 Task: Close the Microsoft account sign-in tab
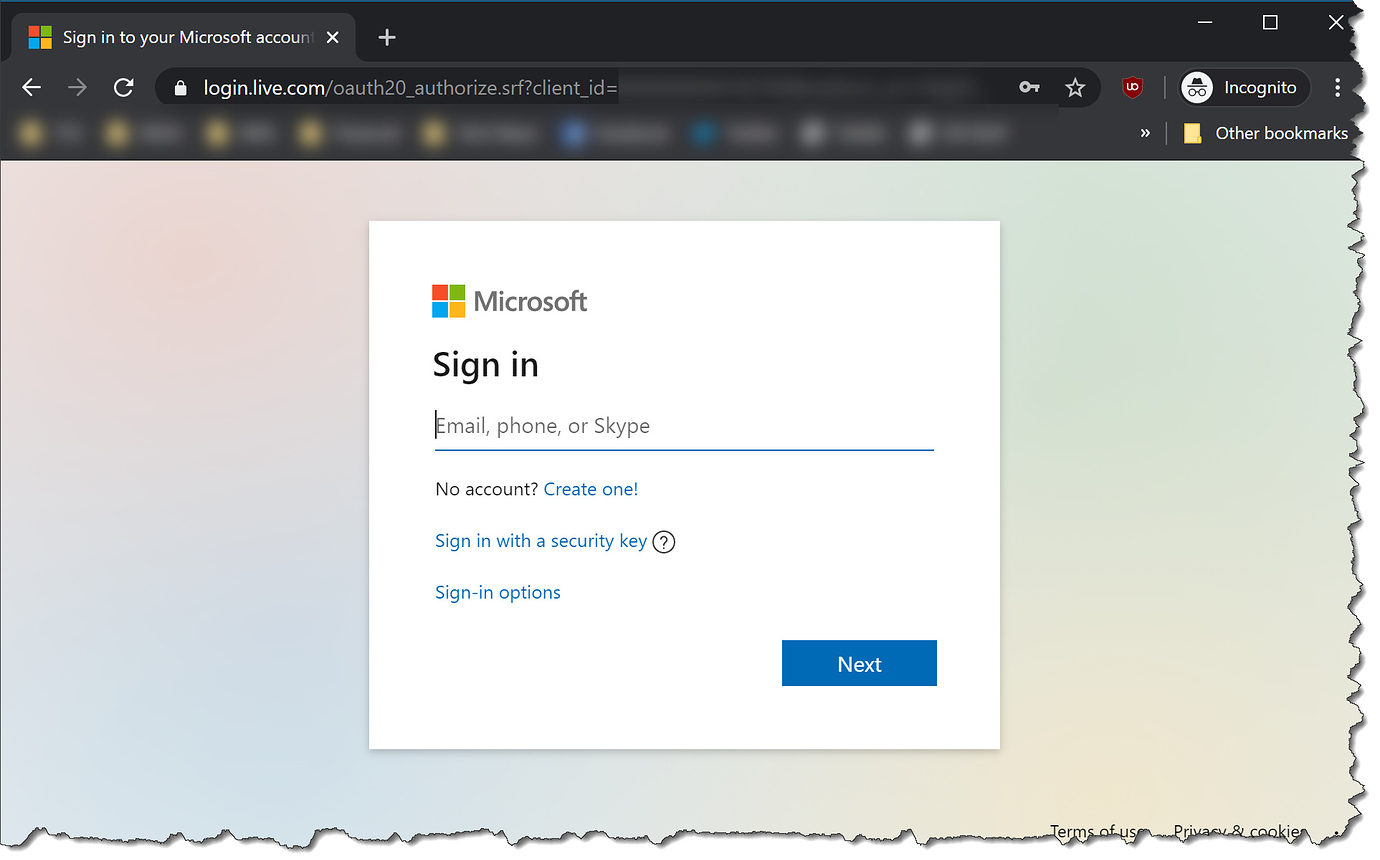[x=333, y=38]
